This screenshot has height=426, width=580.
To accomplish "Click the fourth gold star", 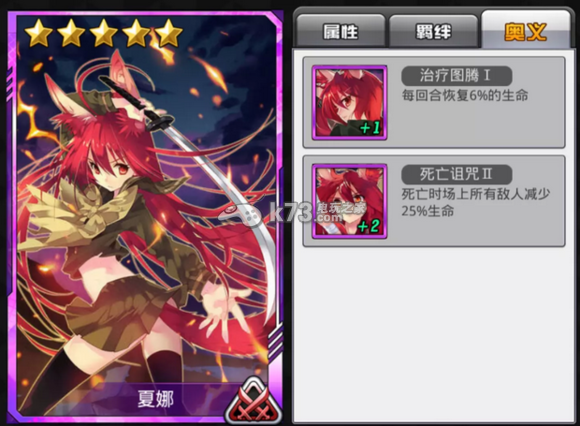I will point(136,33).
